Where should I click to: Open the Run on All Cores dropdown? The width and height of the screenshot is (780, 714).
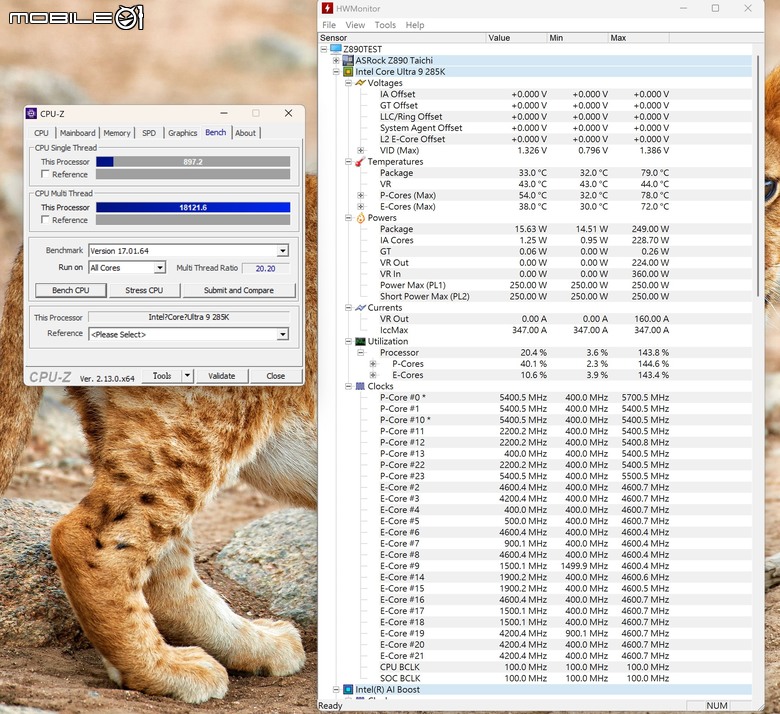pos(159,268)
